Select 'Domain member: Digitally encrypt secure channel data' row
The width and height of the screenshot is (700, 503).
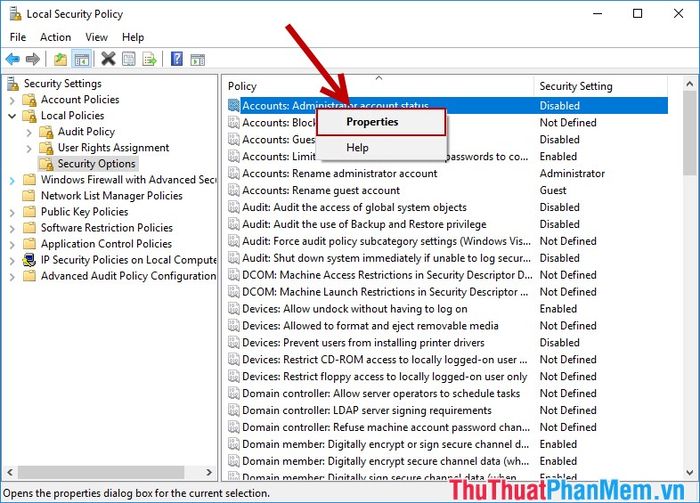[x=385, y=461]
